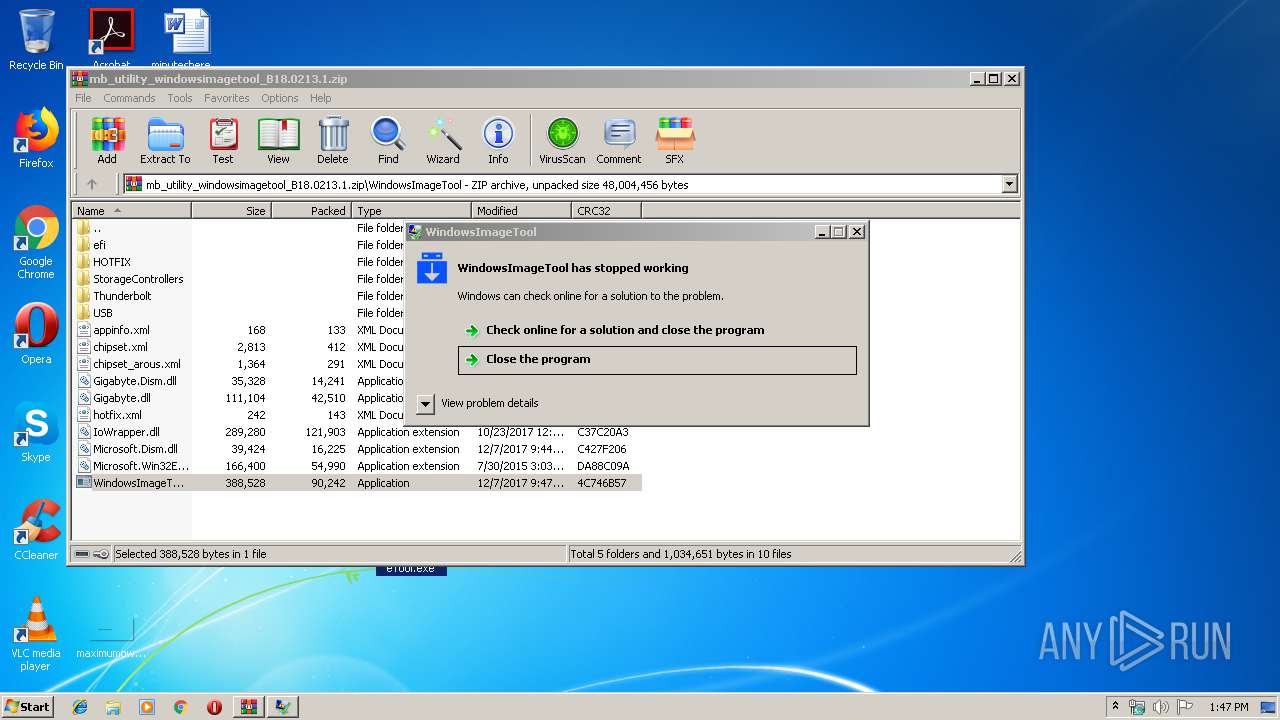
Task: Select the Thunderbolt folder
Action: [x=122, y=296]
